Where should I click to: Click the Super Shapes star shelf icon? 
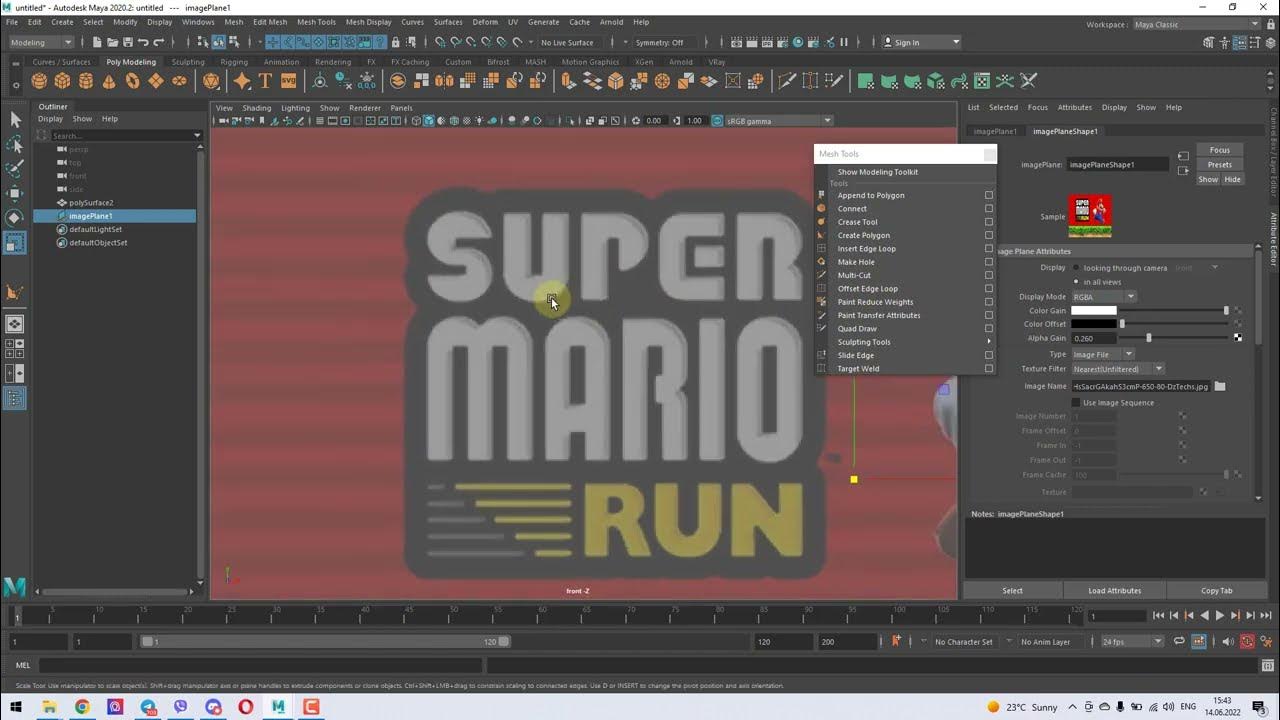[x=242, y=81]
